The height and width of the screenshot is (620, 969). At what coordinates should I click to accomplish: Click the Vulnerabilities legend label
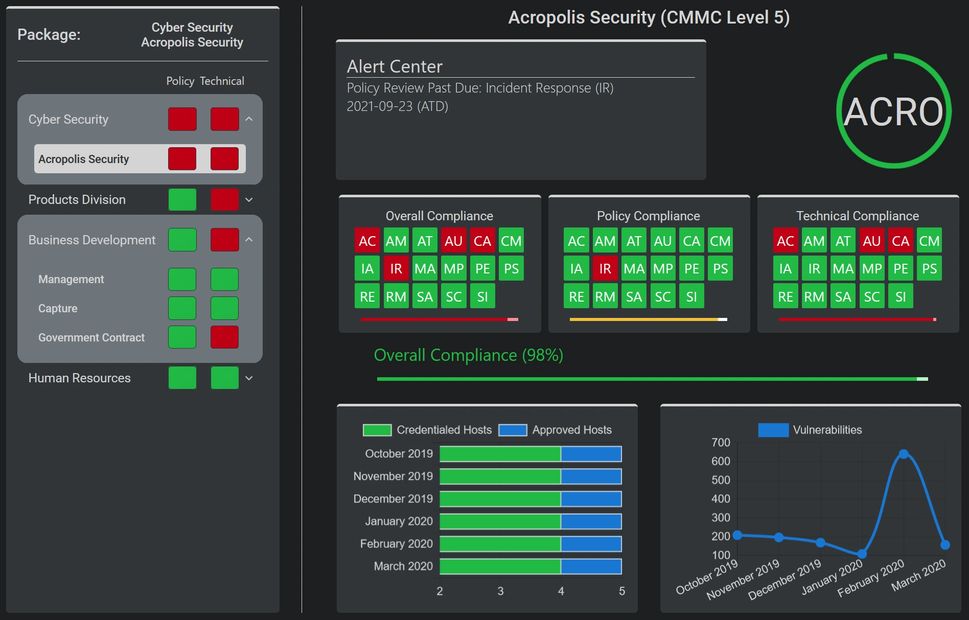click(x=831, y=429)
